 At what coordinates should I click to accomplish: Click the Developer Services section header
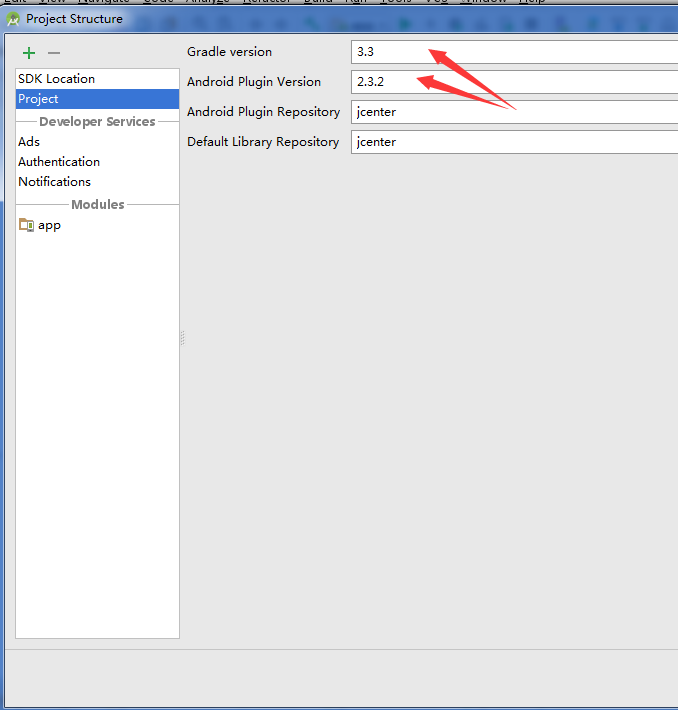point(97,122)
